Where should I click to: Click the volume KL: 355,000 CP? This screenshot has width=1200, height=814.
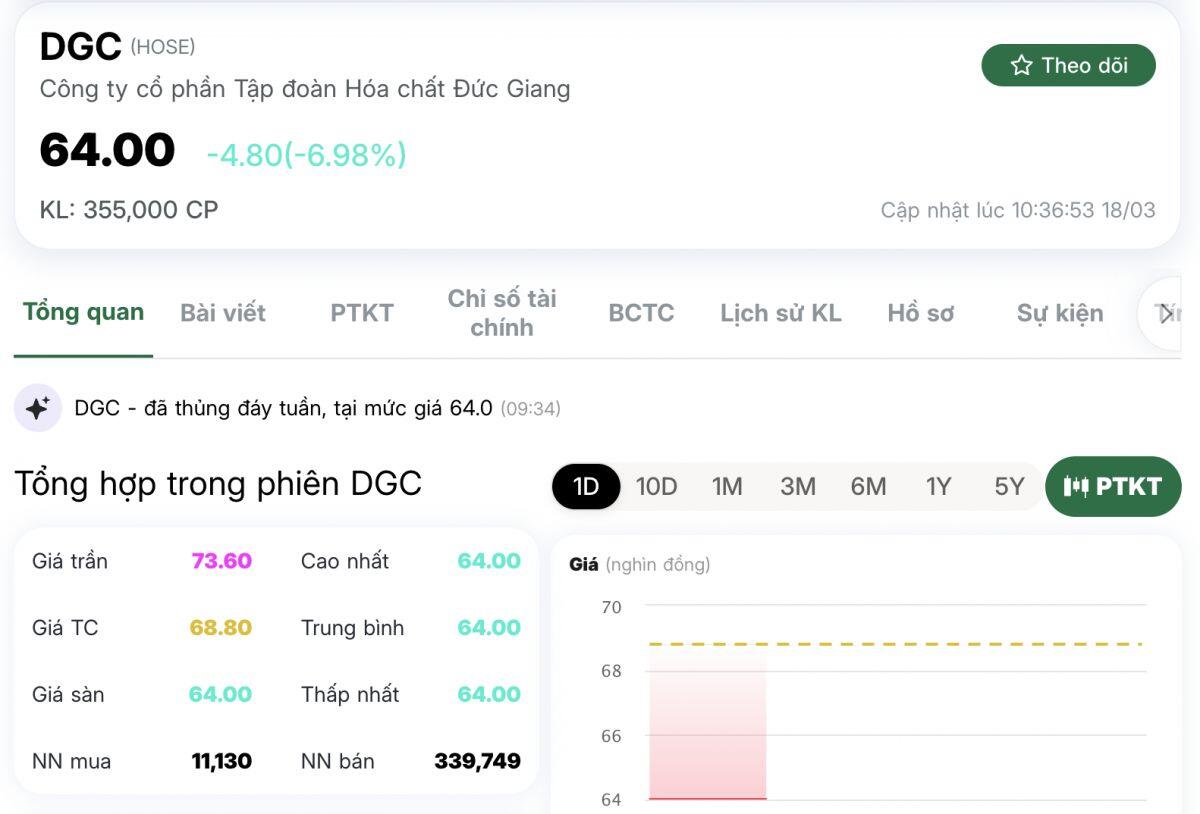point(129,210)
